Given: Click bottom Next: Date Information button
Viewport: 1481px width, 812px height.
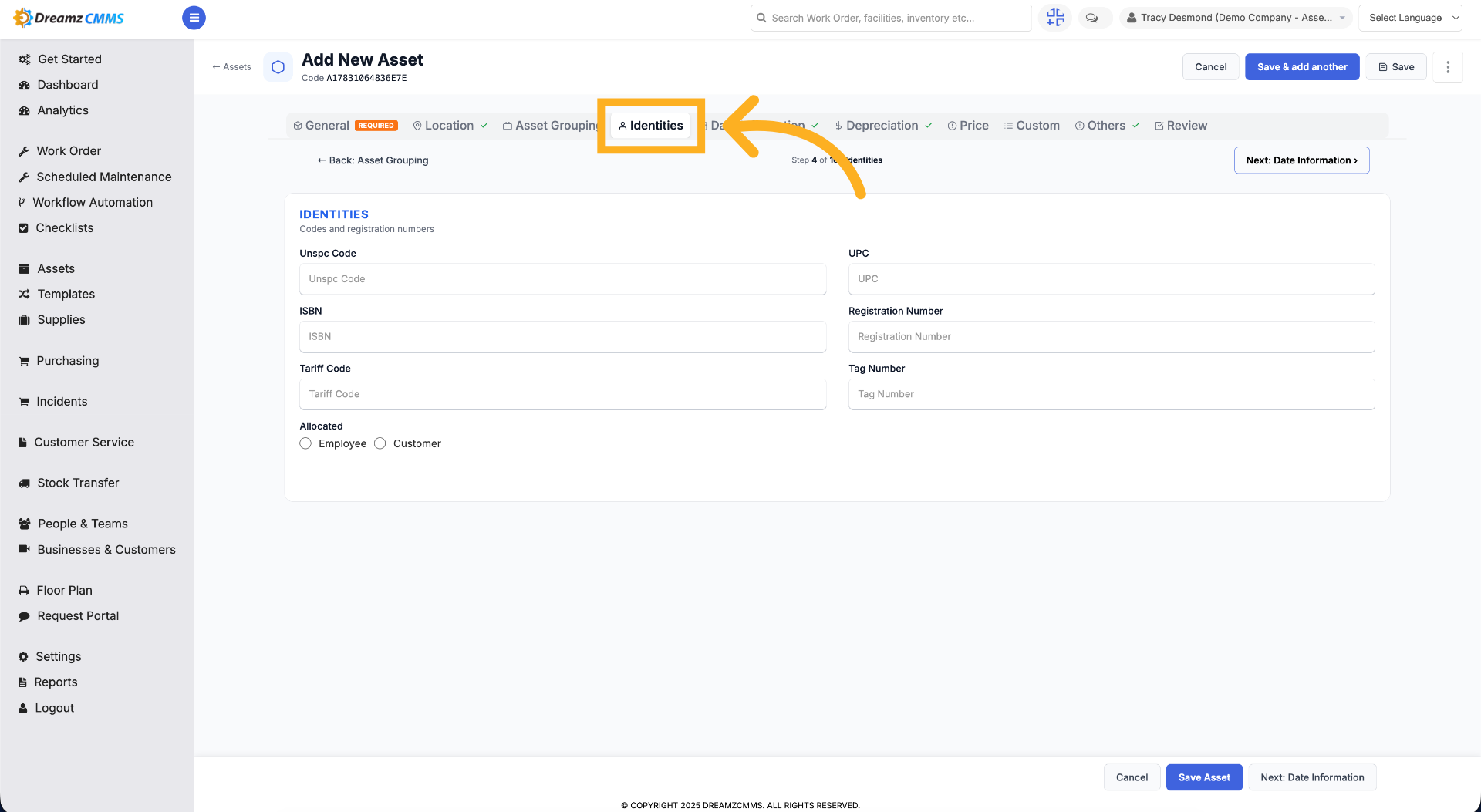Looking at the screenshot, I should point(1312,777).
